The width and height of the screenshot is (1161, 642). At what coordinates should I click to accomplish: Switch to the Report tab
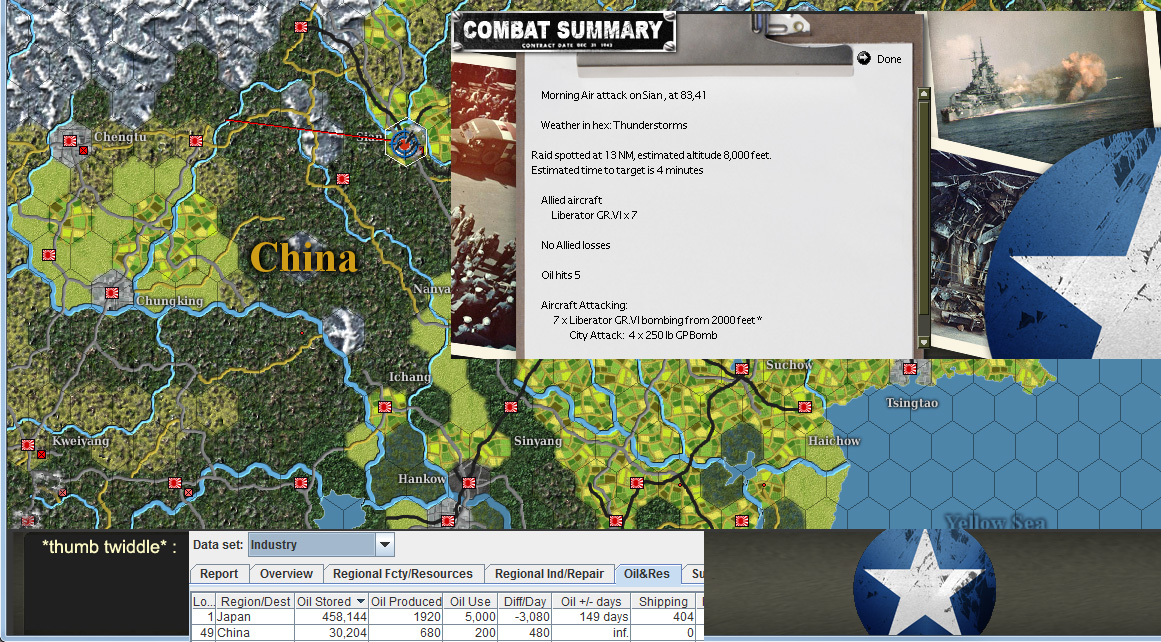[x=219, y=574]
